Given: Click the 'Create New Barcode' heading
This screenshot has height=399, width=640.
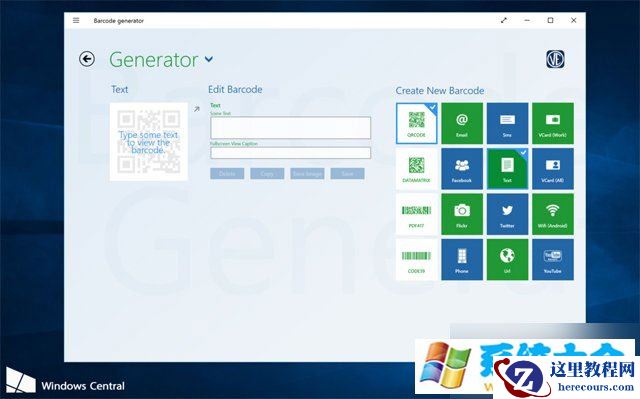Looking at the screenshot, I should (440, 91).
